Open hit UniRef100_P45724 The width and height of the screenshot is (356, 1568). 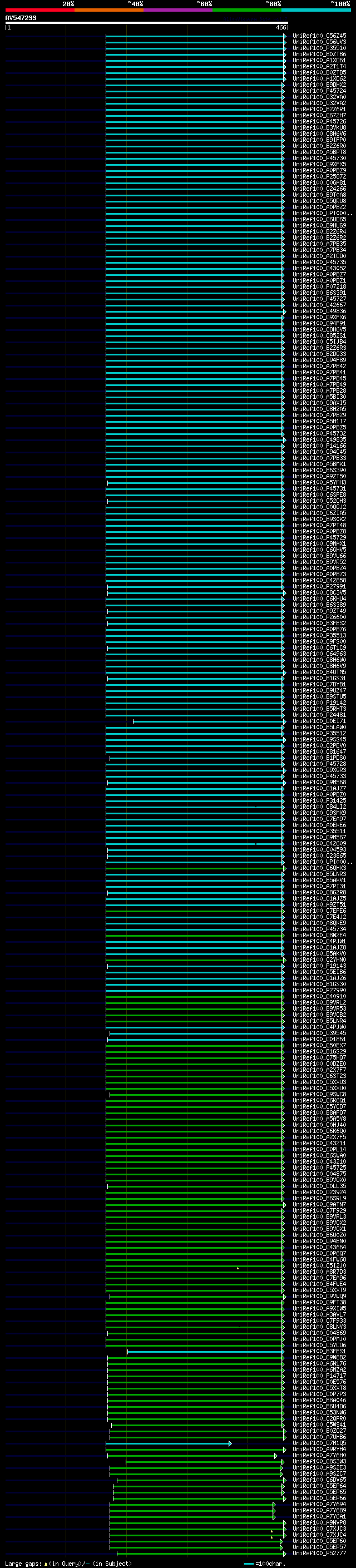pos(319,91)
